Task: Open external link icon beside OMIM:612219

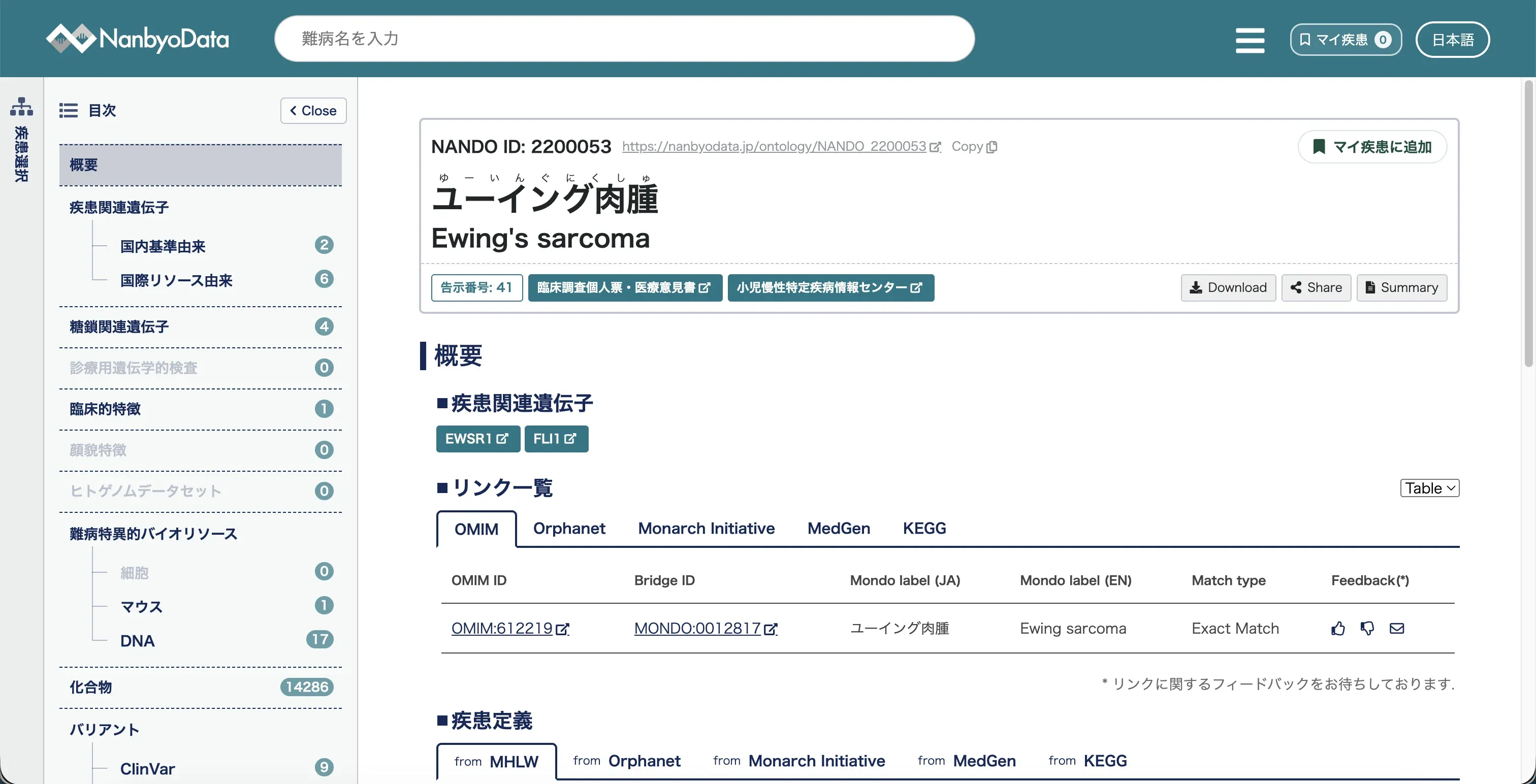Action: point(562,629)
